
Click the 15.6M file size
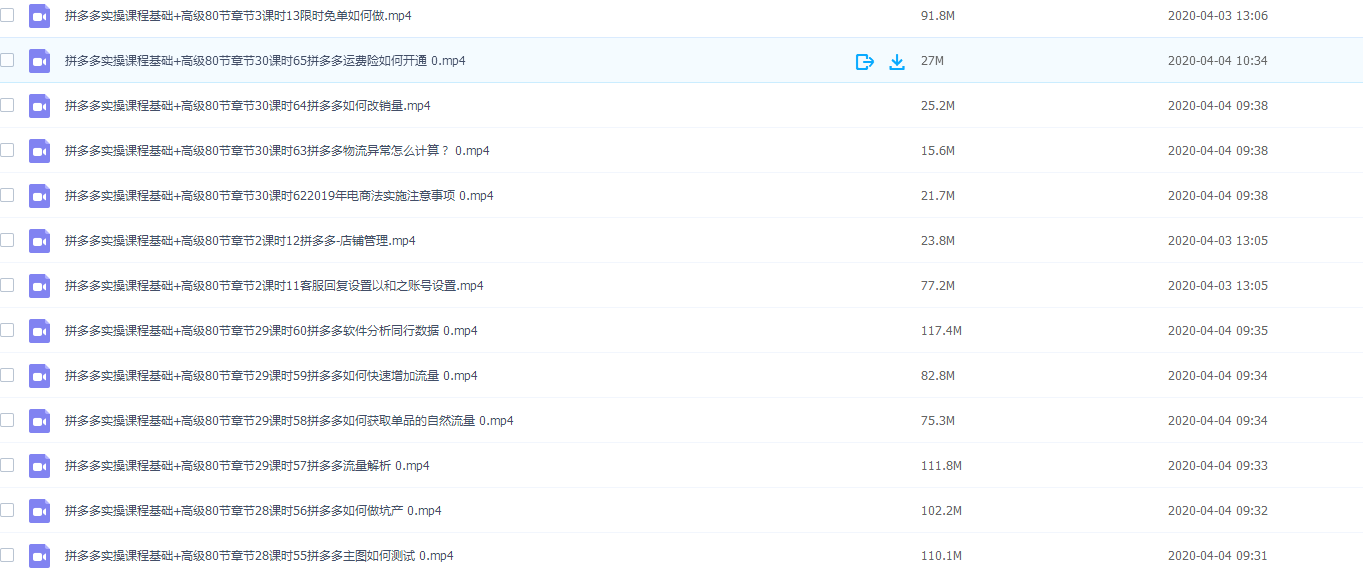(x=938, y=151)
